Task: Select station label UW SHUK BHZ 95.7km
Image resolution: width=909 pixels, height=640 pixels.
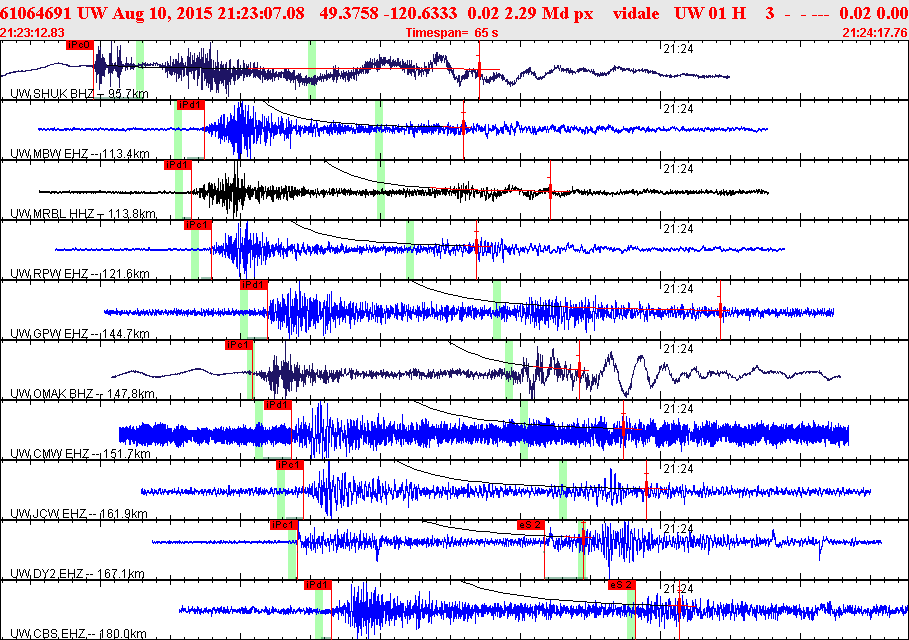Action: click(x=79, y=93)
